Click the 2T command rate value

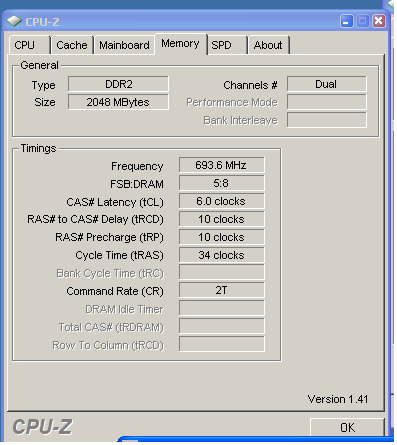click(222, 290)
